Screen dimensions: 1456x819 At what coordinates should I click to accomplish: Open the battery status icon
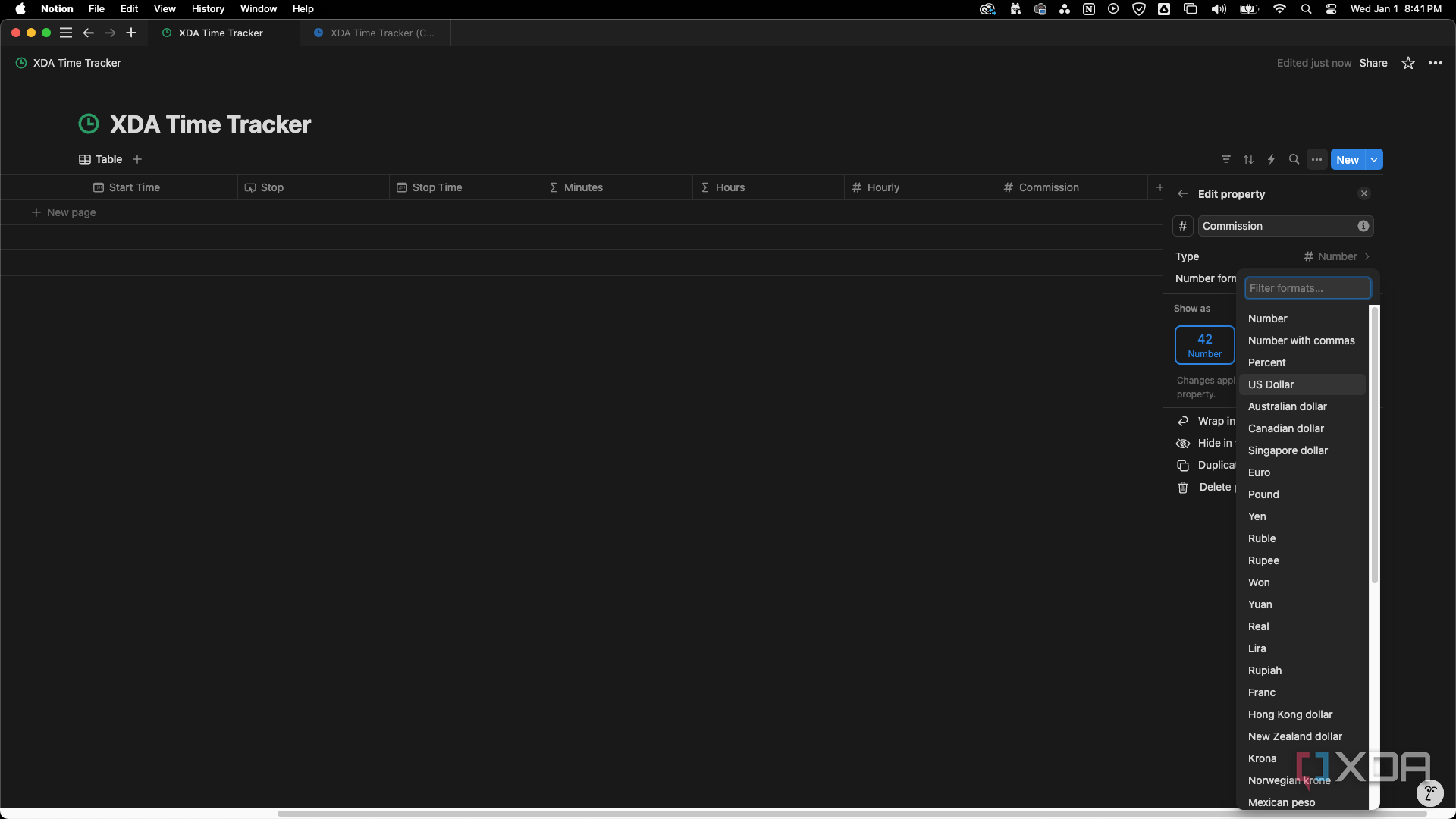coord(1249,9)
